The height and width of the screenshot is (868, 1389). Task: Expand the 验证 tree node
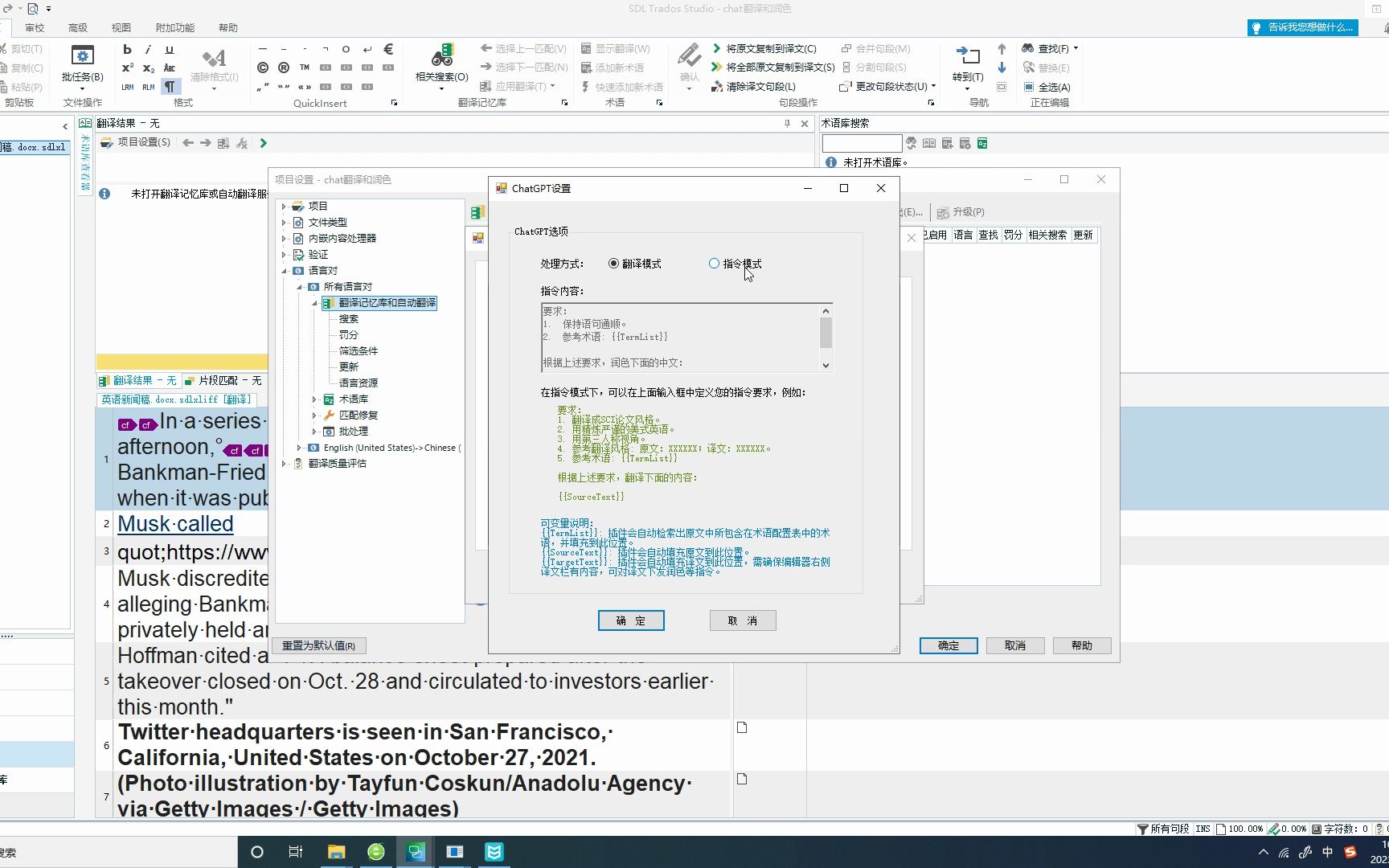[x=284, y=255]
